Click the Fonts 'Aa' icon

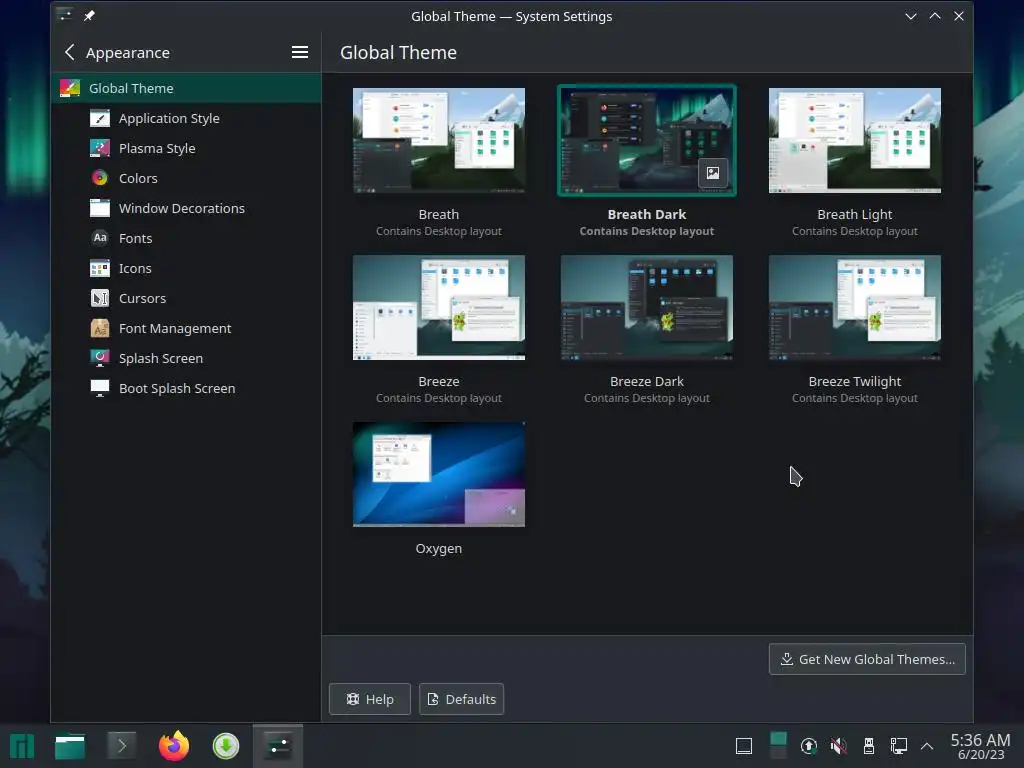[x=99, y=238]
